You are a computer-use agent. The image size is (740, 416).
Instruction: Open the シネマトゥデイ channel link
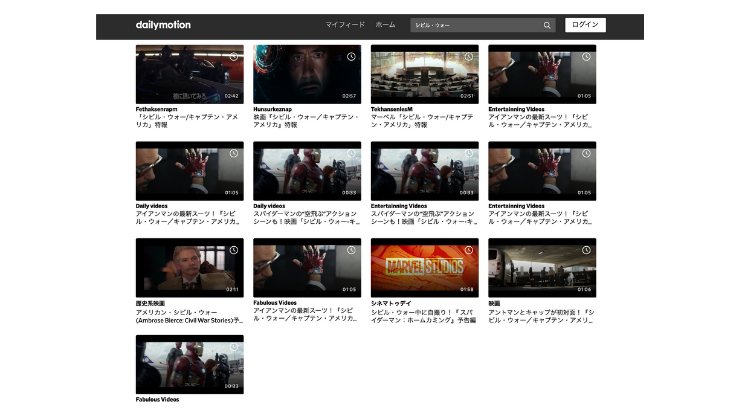[391, 303]
